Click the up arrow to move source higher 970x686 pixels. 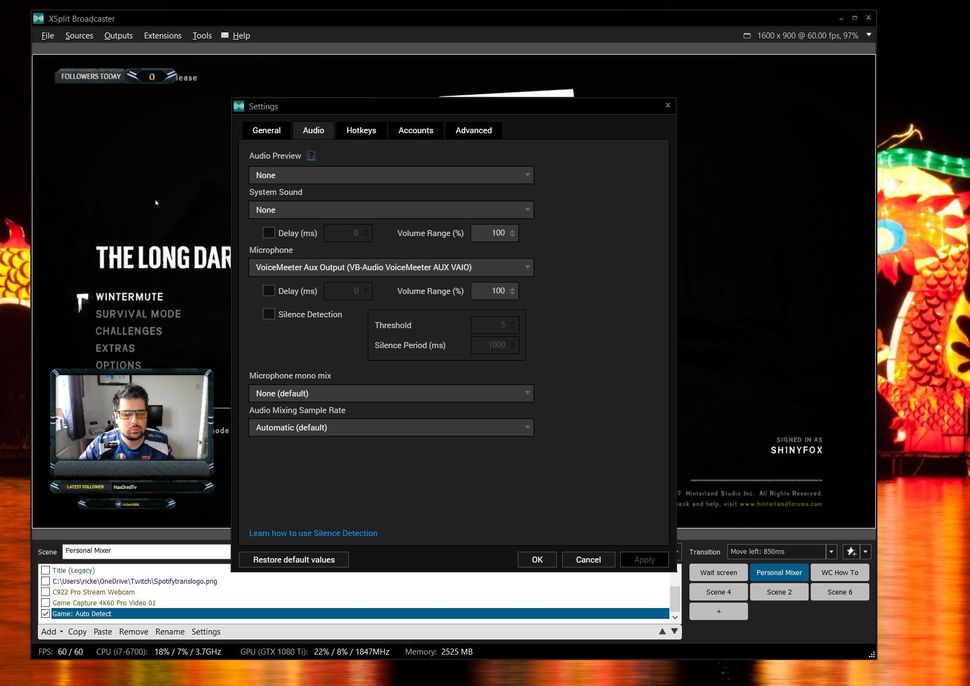pyautogui.click(x=662, y=631)
